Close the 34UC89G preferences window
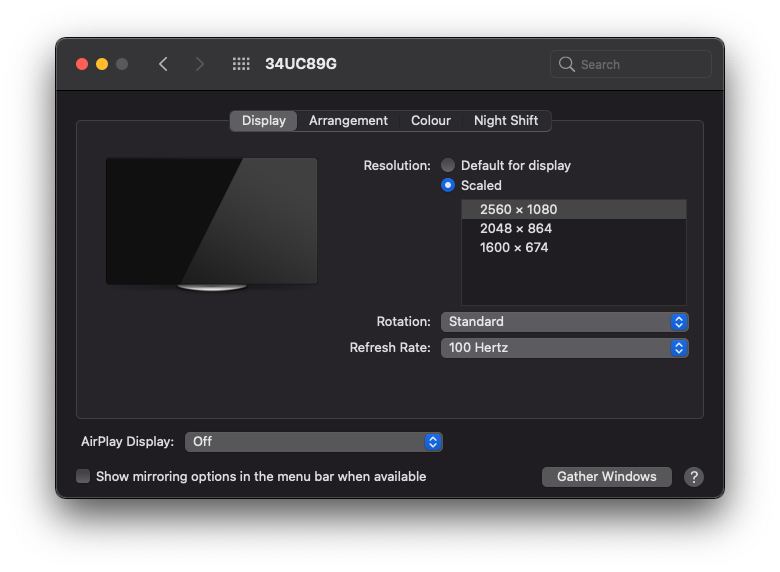Screen dimensions: 780x572 tap(82, 64)
